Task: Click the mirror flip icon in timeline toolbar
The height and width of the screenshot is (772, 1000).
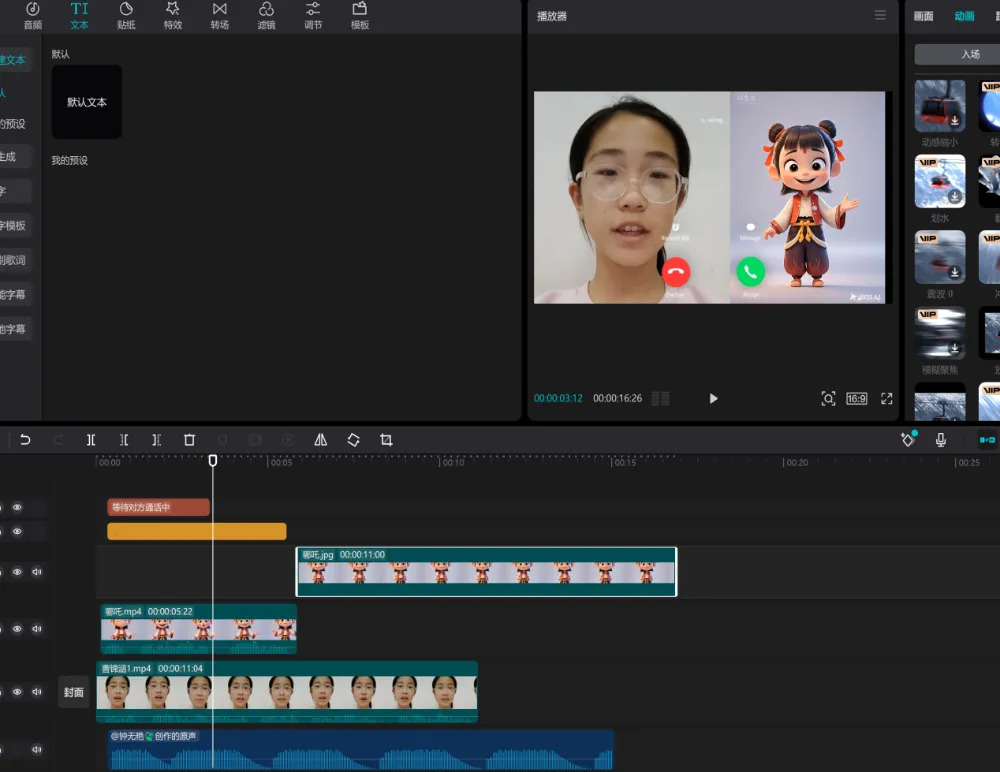Action: (x=320, y=440)
